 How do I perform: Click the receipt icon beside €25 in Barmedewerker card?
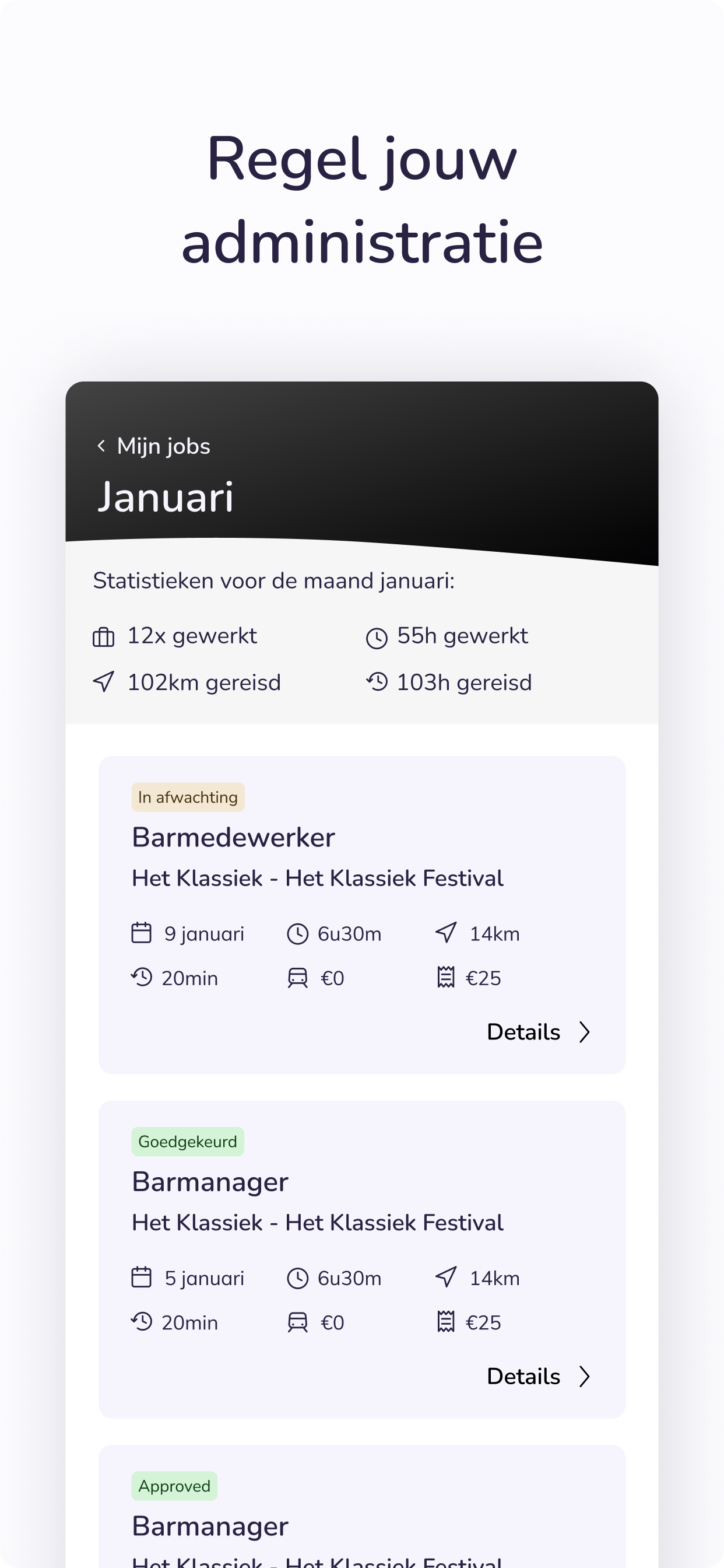pyautogui.click(x=446, y=977)
